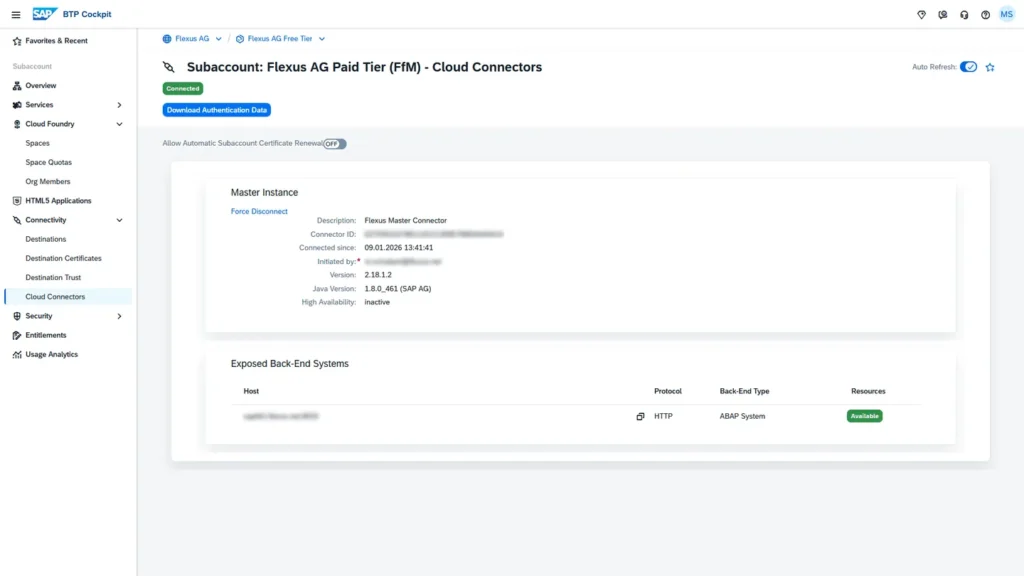Open the hamburger navigation menu

coord(16,14)
